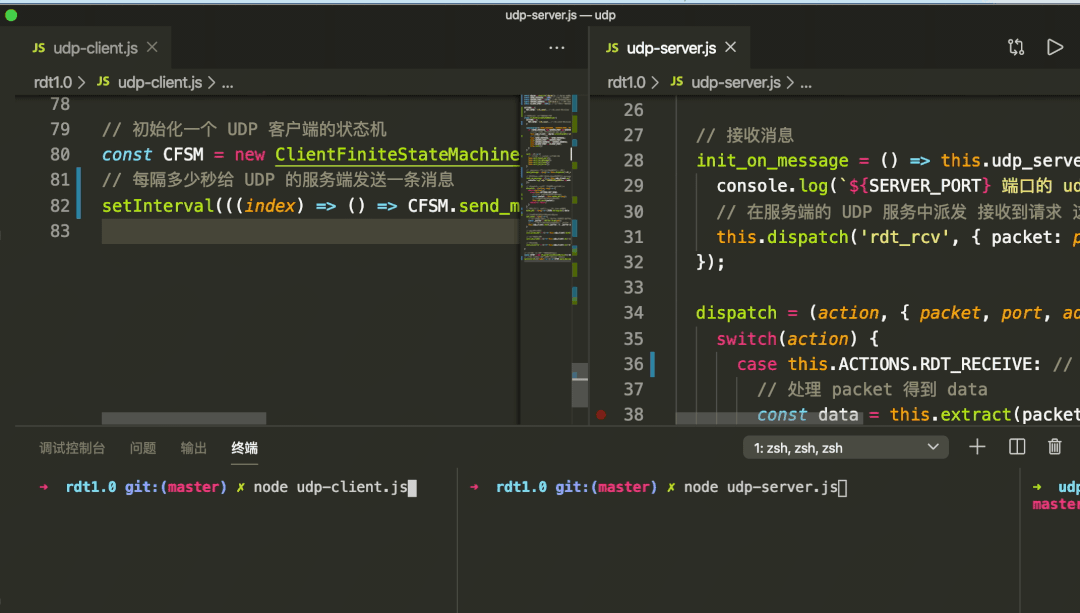Click 'switch' keyword on line 35
The width and height of the screenshot is (1080, 613).
(747, 339)
